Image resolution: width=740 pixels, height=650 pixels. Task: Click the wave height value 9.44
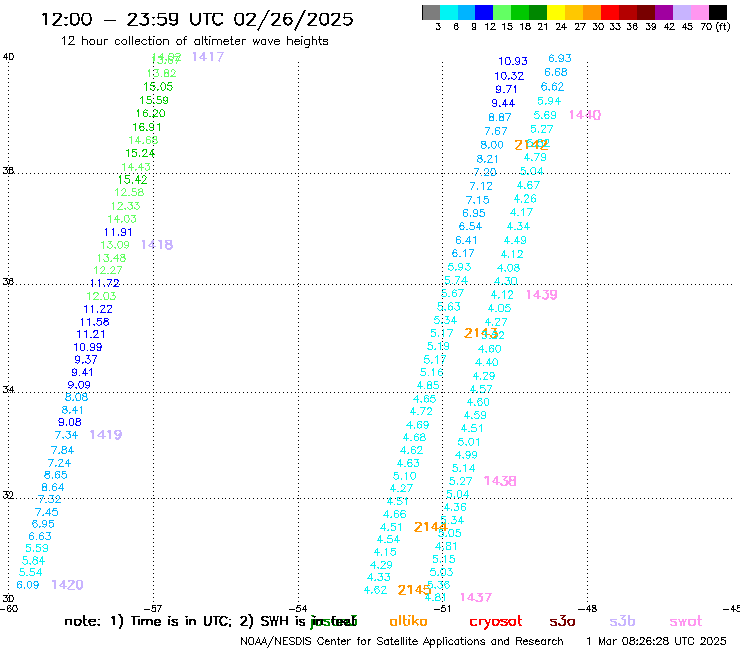point(503,103)
